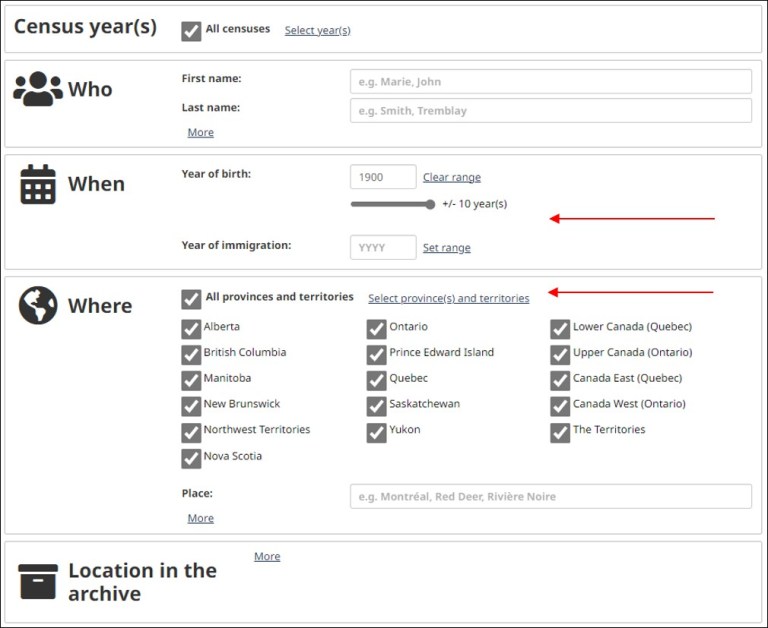Deselect the Quebec checkbox

pos(376,381)
